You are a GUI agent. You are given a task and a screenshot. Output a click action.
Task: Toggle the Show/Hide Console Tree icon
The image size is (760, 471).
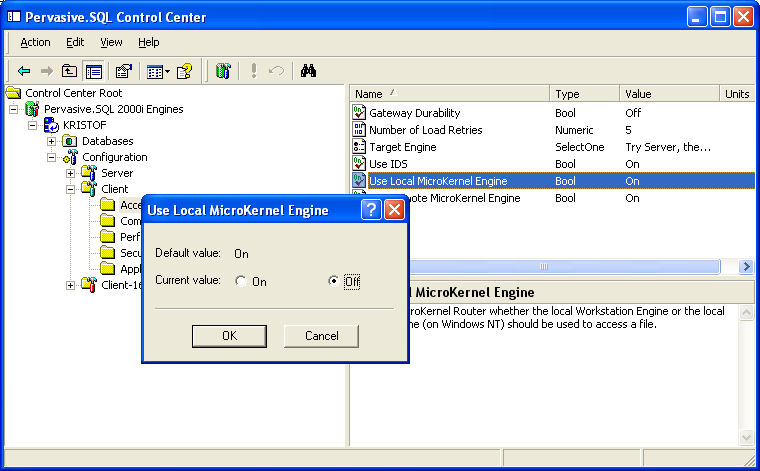[x=94, y=71]
